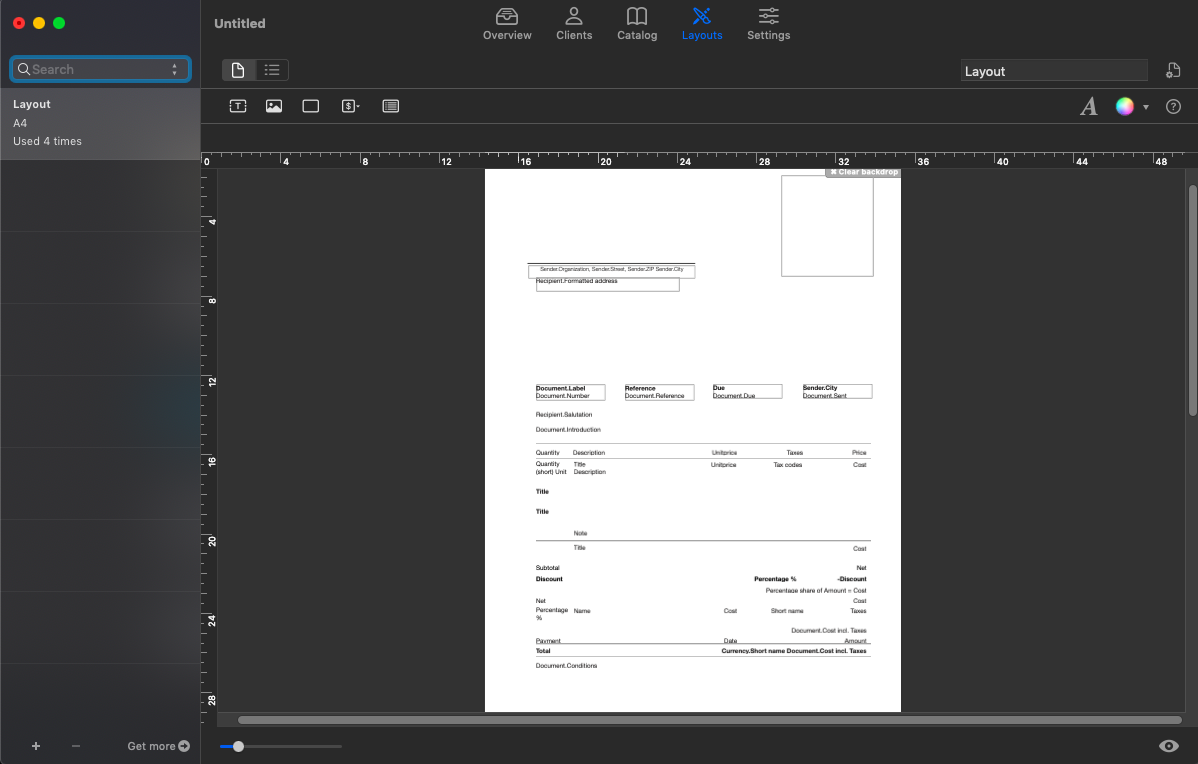
Task: Edit the Layout name field
Action: 1054,71
